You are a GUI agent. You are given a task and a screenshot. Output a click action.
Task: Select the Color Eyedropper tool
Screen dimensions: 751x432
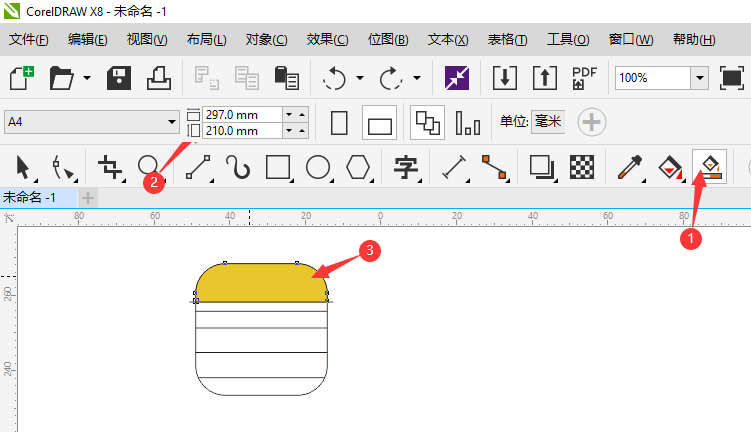point(629,166)
